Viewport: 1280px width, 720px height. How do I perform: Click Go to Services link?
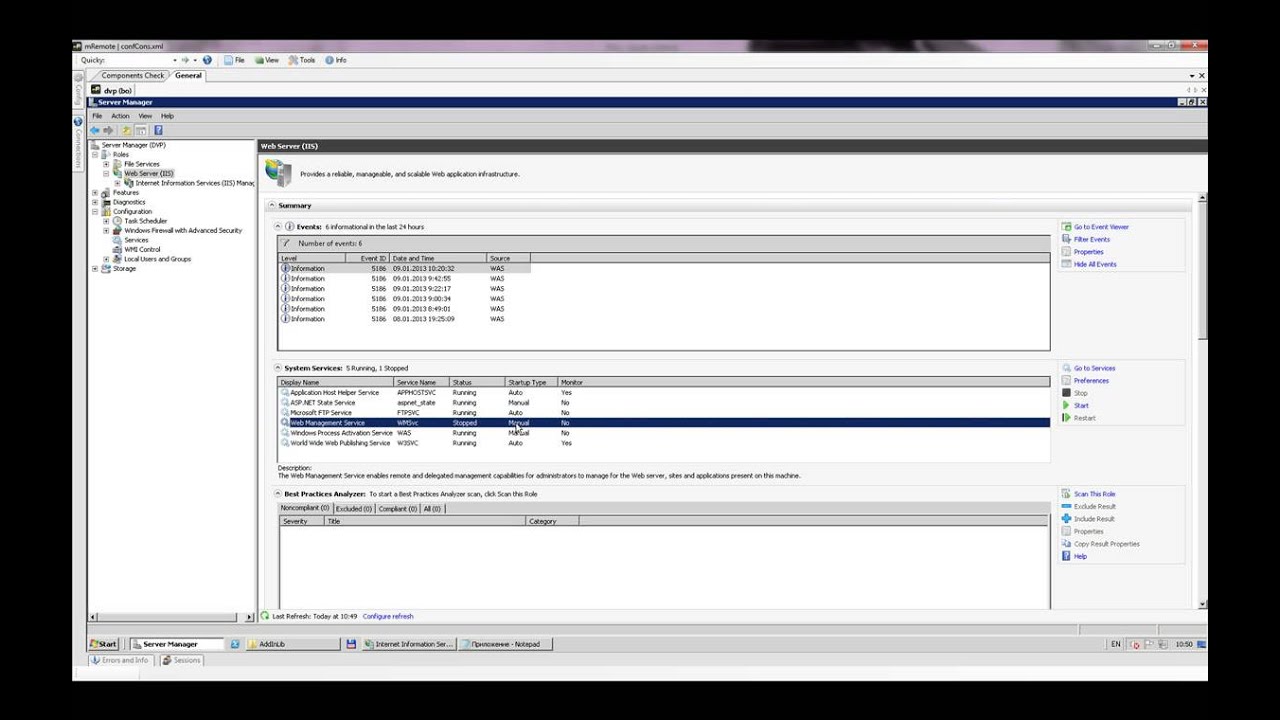(x=1094, y=368)
